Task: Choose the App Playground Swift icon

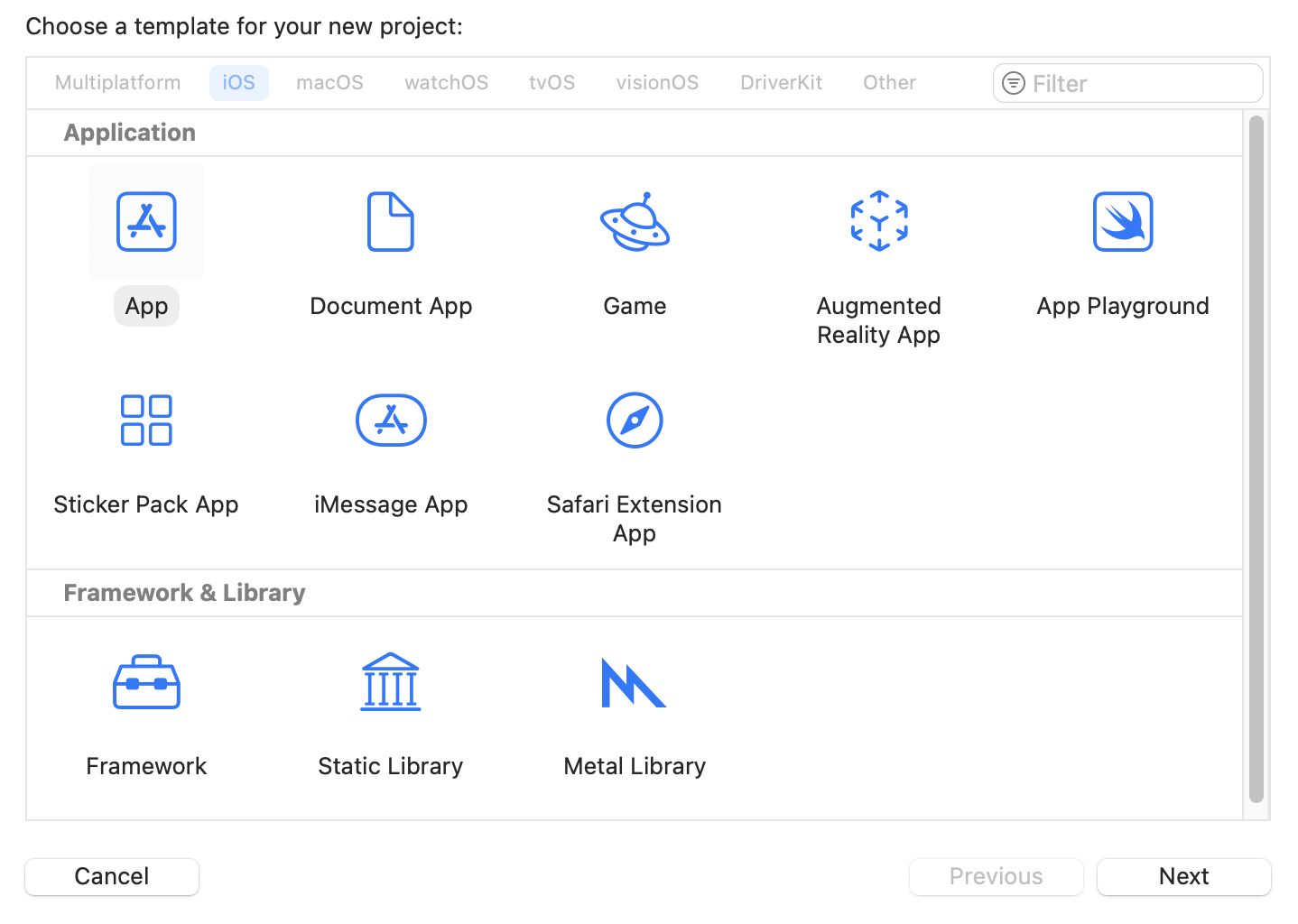Action: (x=1123, y=221)
